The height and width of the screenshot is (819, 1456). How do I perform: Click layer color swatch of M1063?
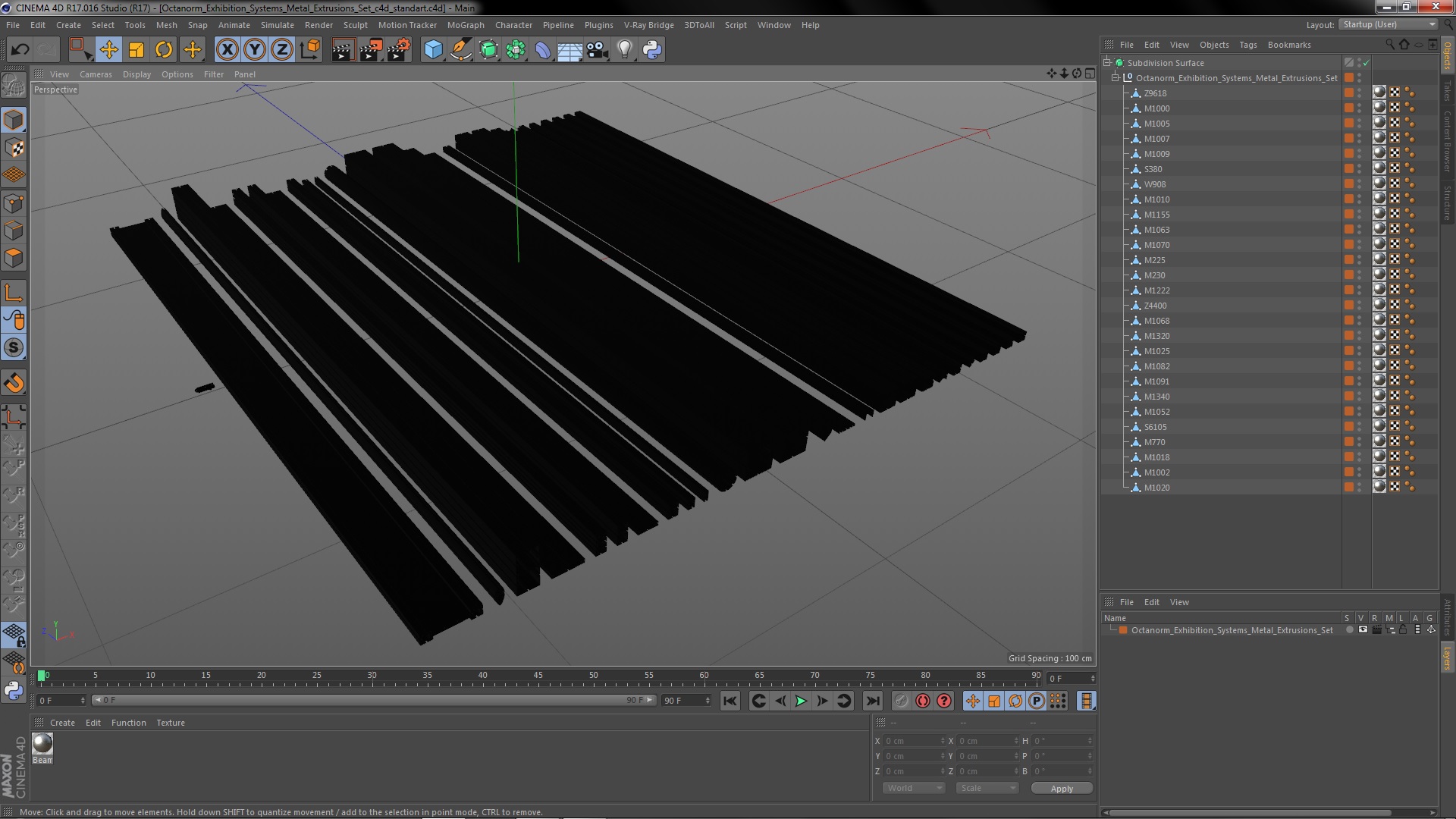(x=1349, y=230)
